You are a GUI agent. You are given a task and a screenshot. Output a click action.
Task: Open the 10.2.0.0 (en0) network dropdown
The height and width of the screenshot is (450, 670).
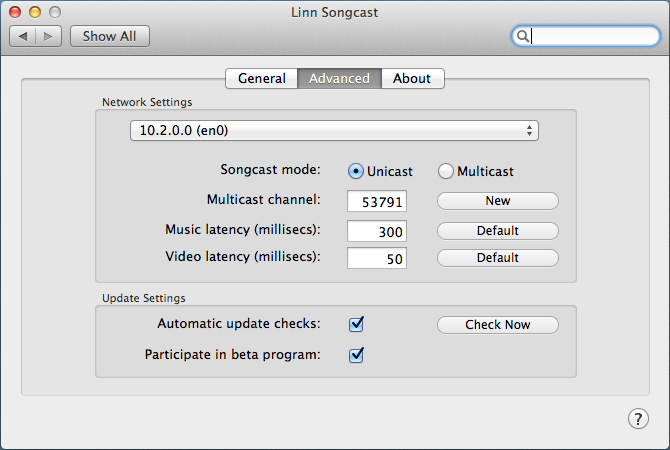point(334,130)
